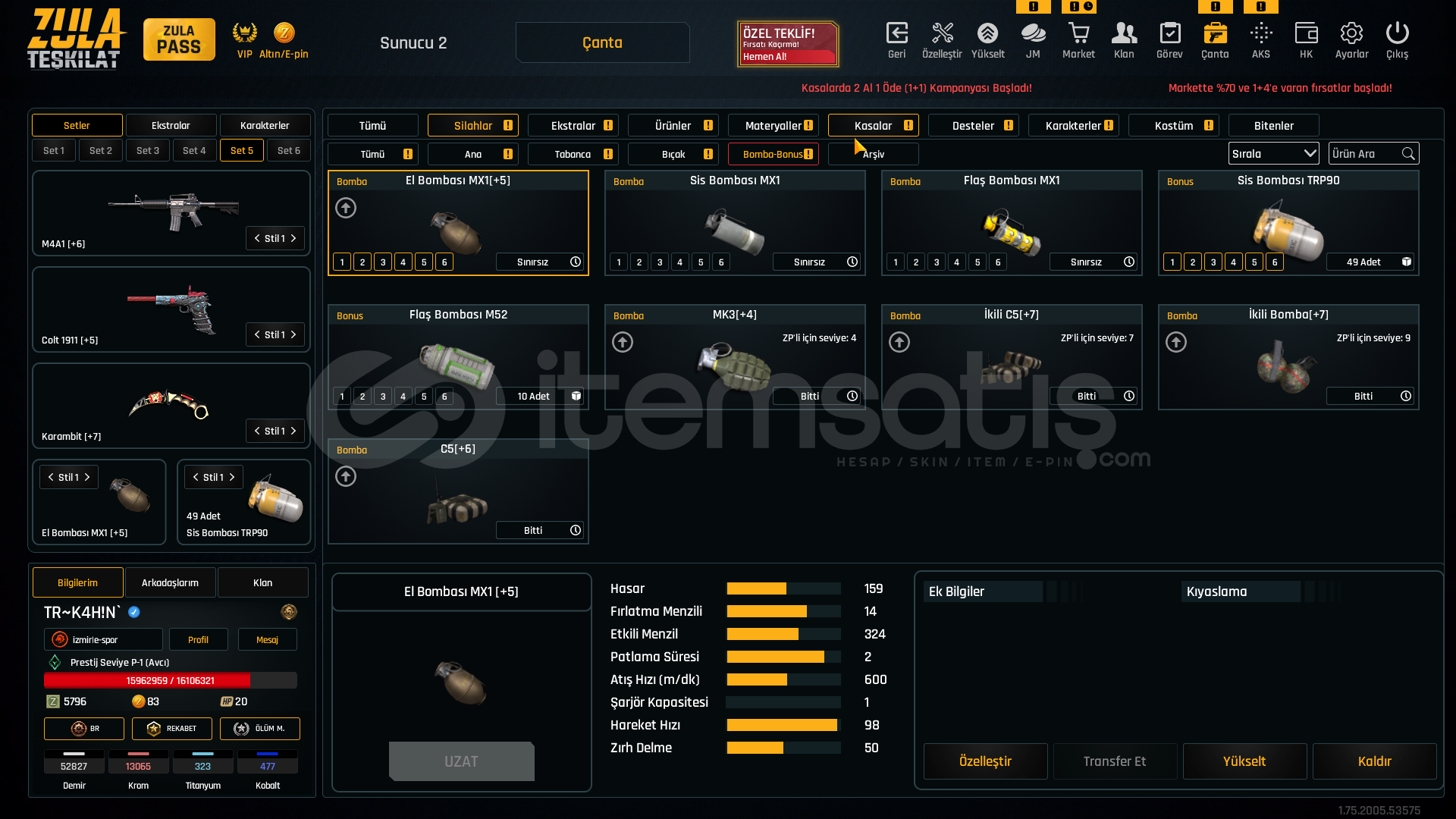
Task: Switch to the Kasalar tab
Action: (x=873, y=125)
